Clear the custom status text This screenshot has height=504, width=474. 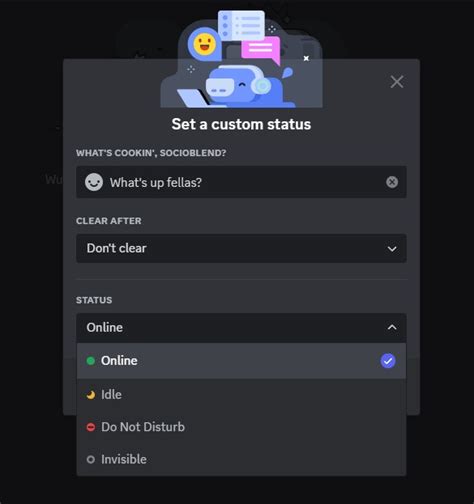(x=392, y=182)
